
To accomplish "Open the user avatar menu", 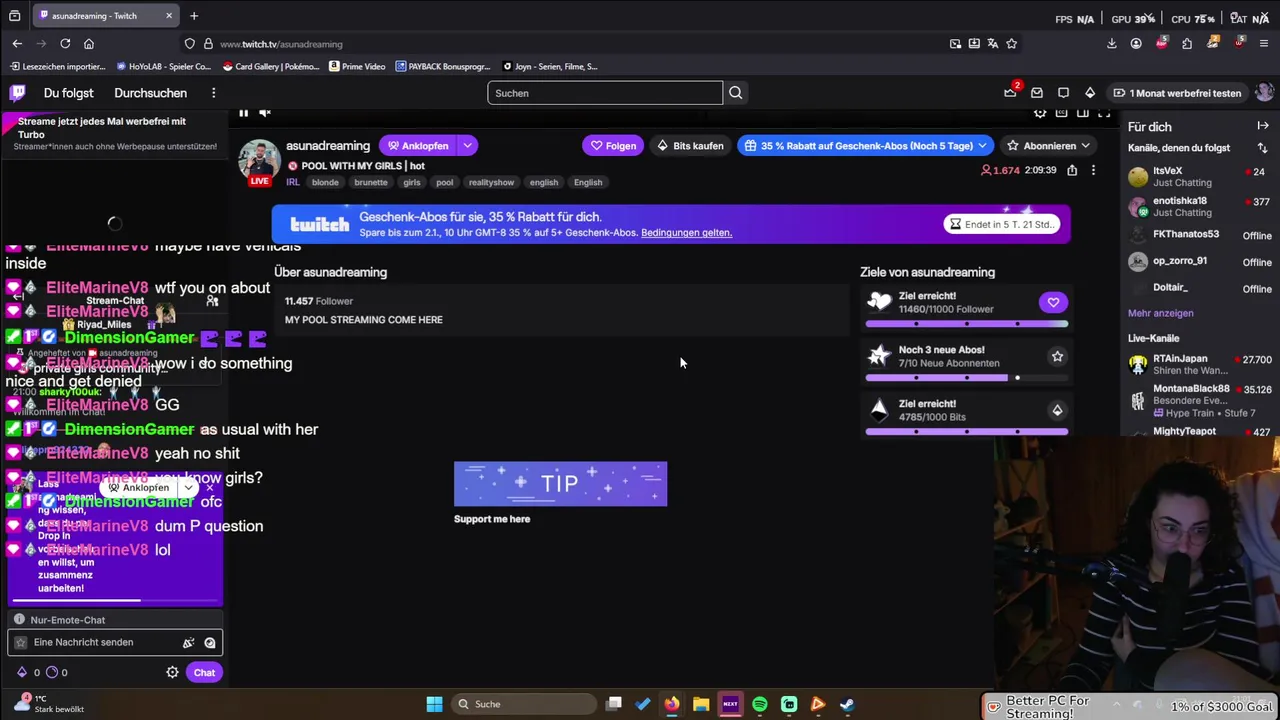I will [x=1264, y=93].
